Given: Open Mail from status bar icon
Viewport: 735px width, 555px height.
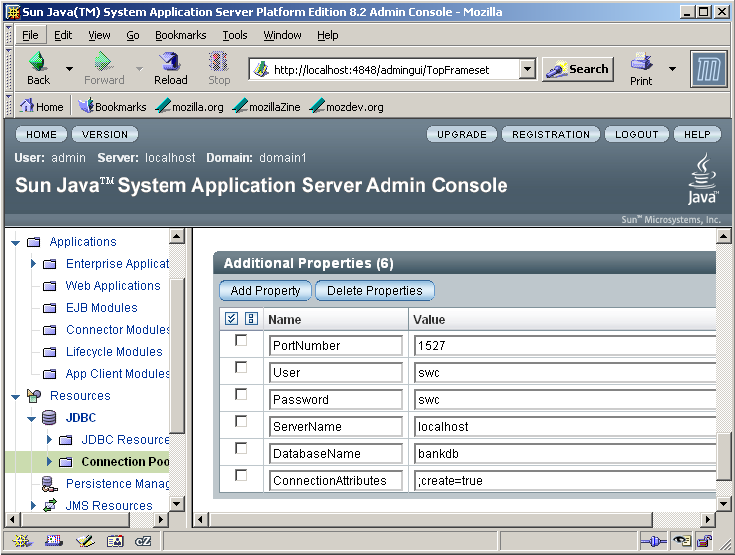Looking at the screenshot, I should 53,541.
